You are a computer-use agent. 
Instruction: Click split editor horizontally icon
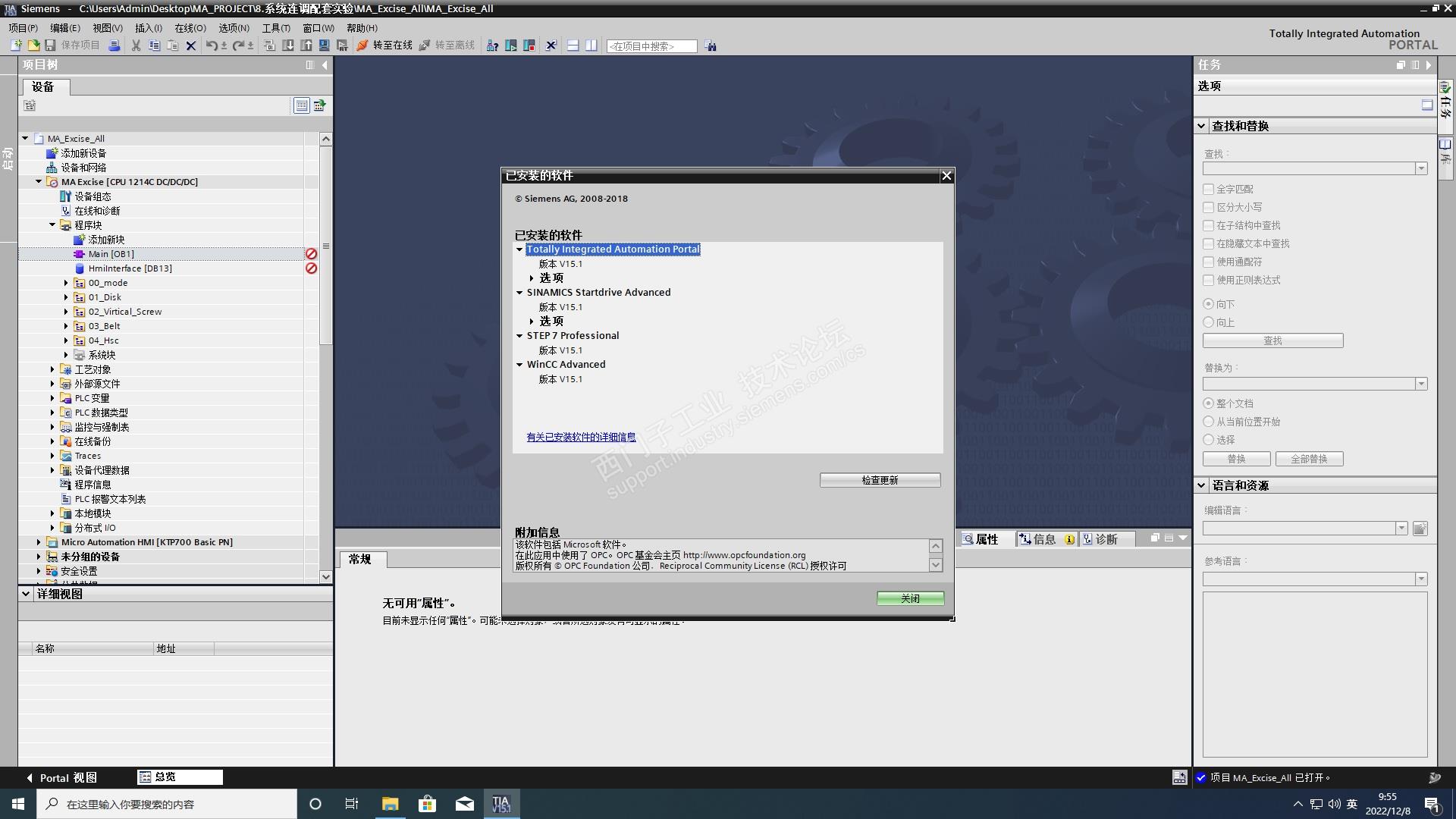[573, 45]
